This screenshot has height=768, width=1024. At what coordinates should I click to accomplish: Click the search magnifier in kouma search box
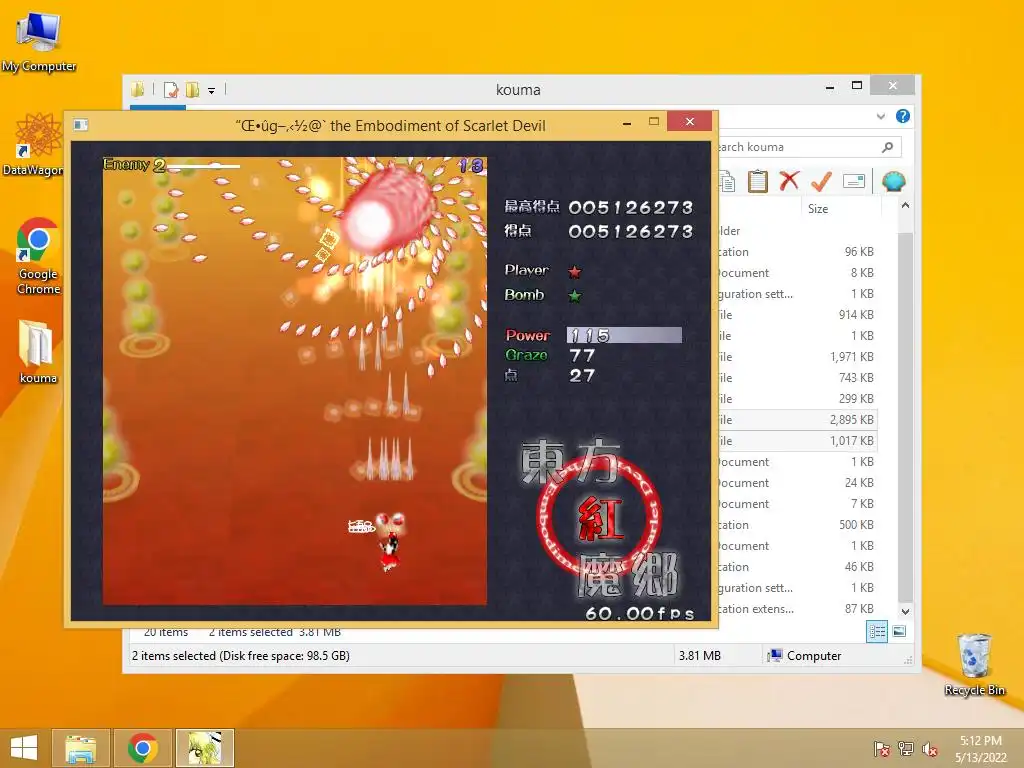point(887,147)
